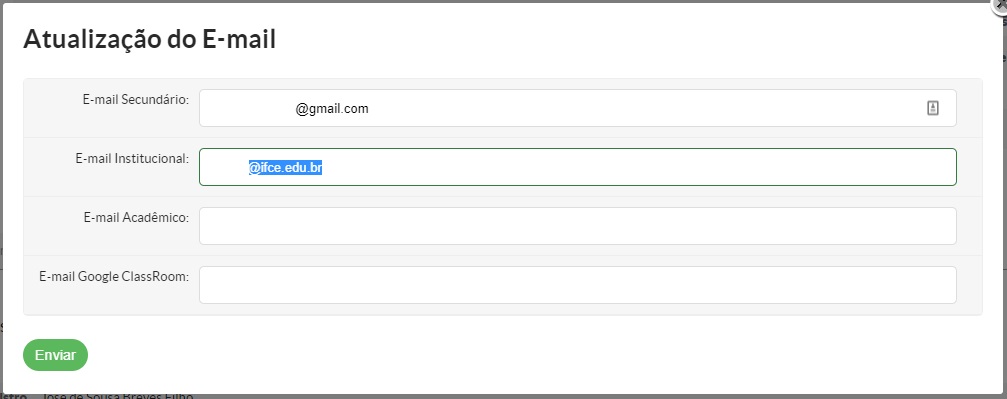Click the blank area before @gmail.com

pos(250,109)
